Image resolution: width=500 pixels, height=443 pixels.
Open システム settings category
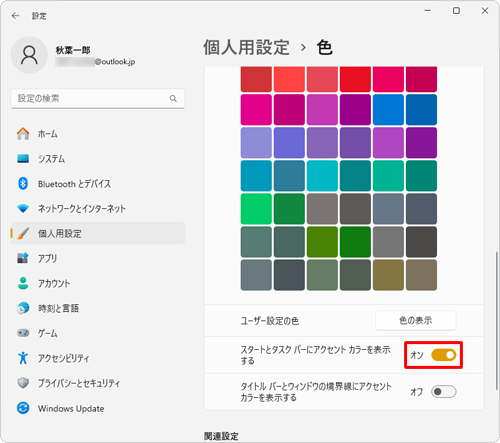(x=98, y=159)
